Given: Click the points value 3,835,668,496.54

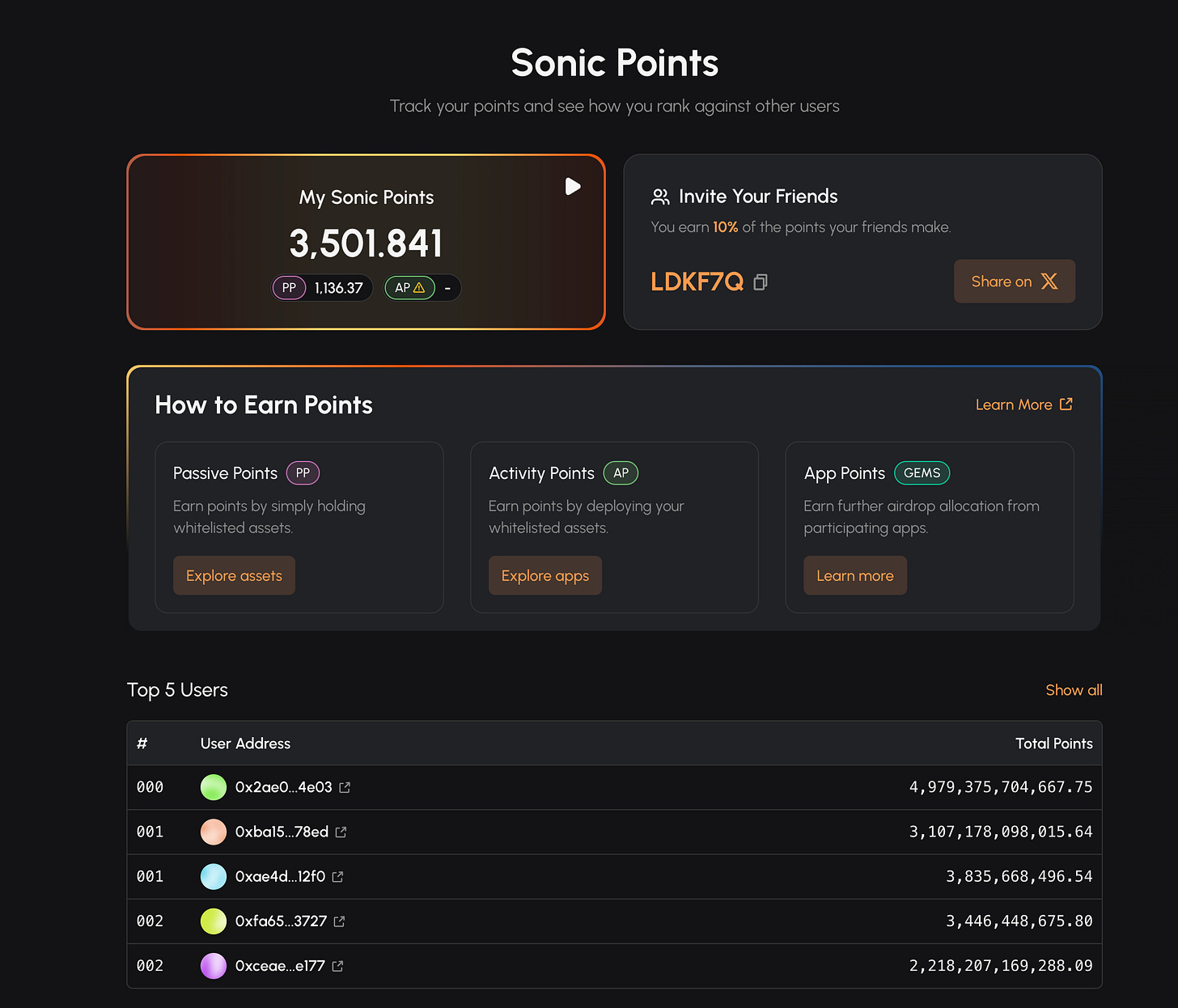Looking at the screenshot, I should tap(1019, 876).
